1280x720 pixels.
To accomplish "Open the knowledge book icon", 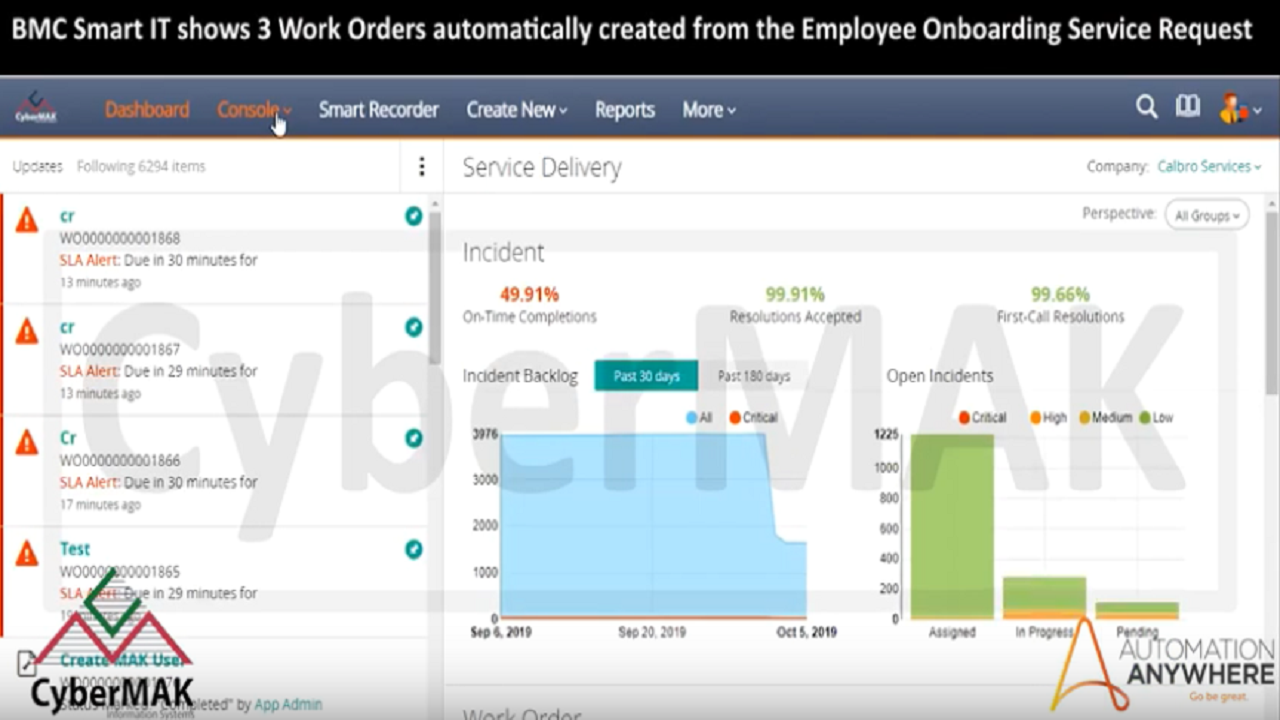I will [1188, 107].
